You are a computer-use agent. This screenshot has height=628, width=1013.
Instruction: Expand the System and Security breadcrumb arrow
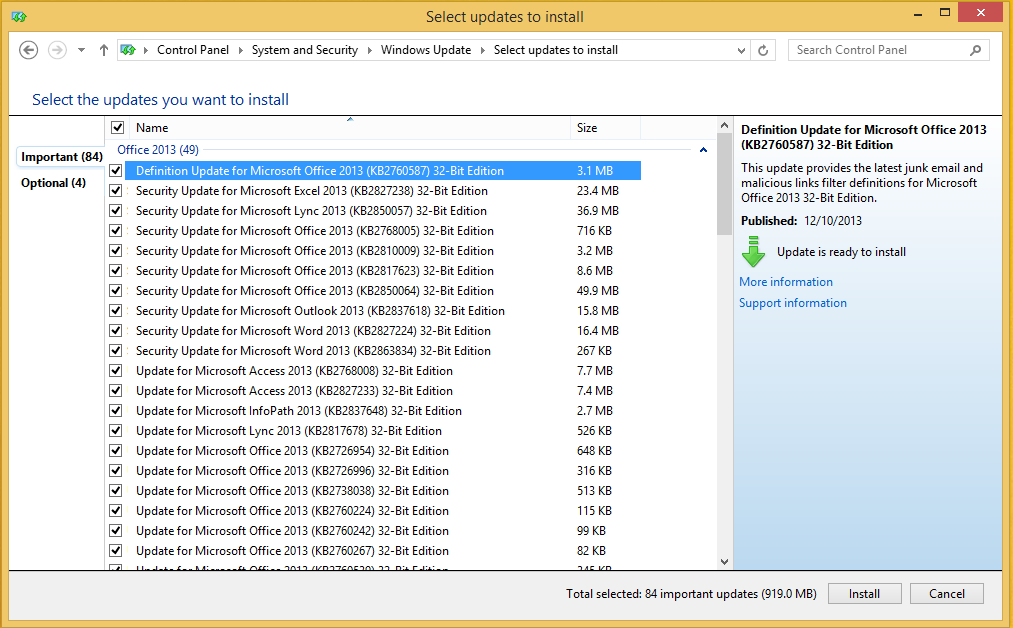click(x=370, y=50)
